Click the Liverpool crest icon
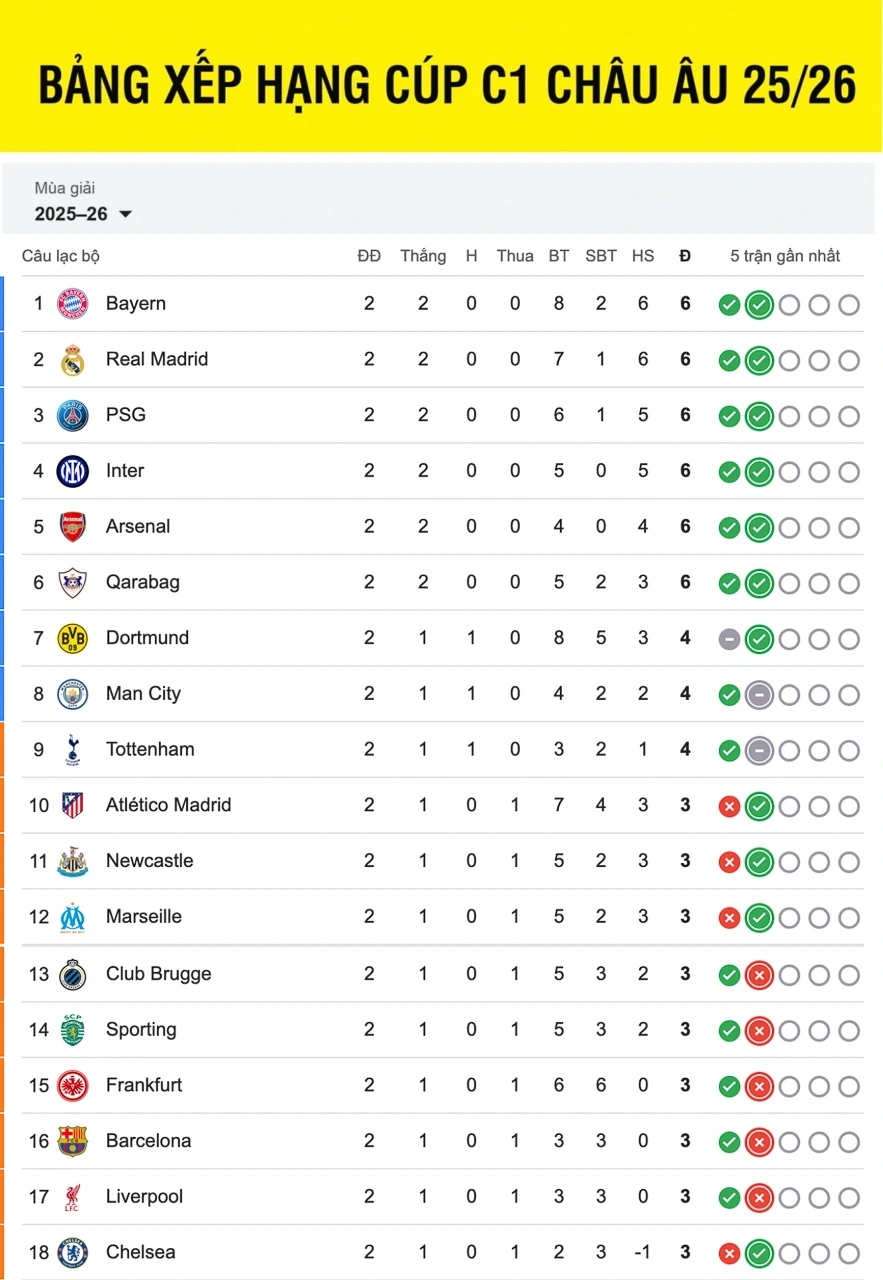This screenshot has width=883, height=1280. coord(73,1197)
